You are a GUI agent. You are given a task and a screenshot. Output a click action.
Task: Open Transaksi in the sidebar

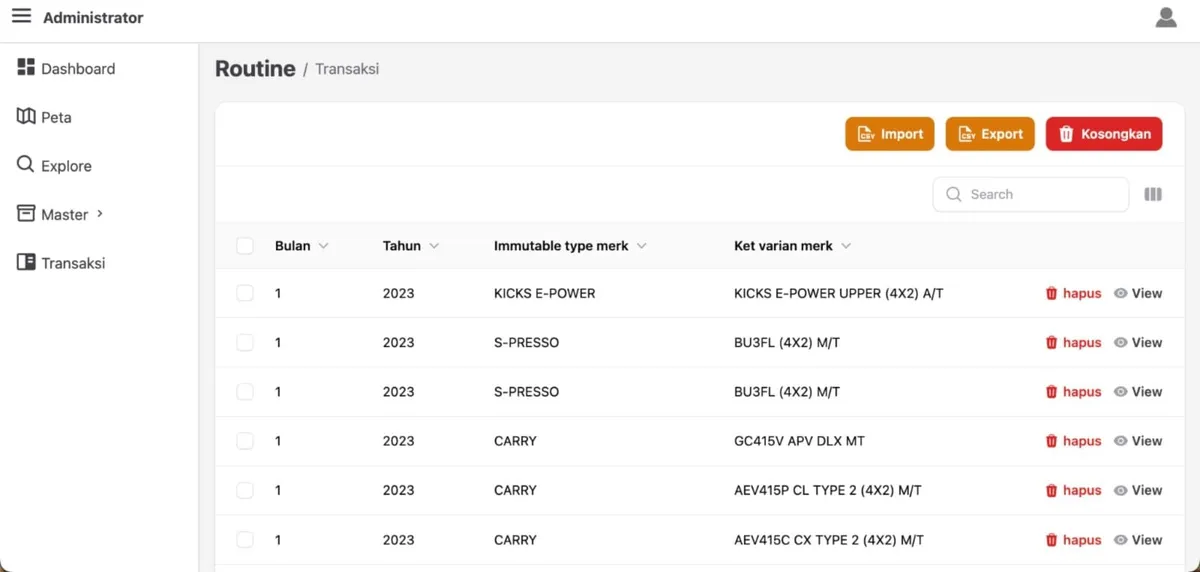(61, 263)
